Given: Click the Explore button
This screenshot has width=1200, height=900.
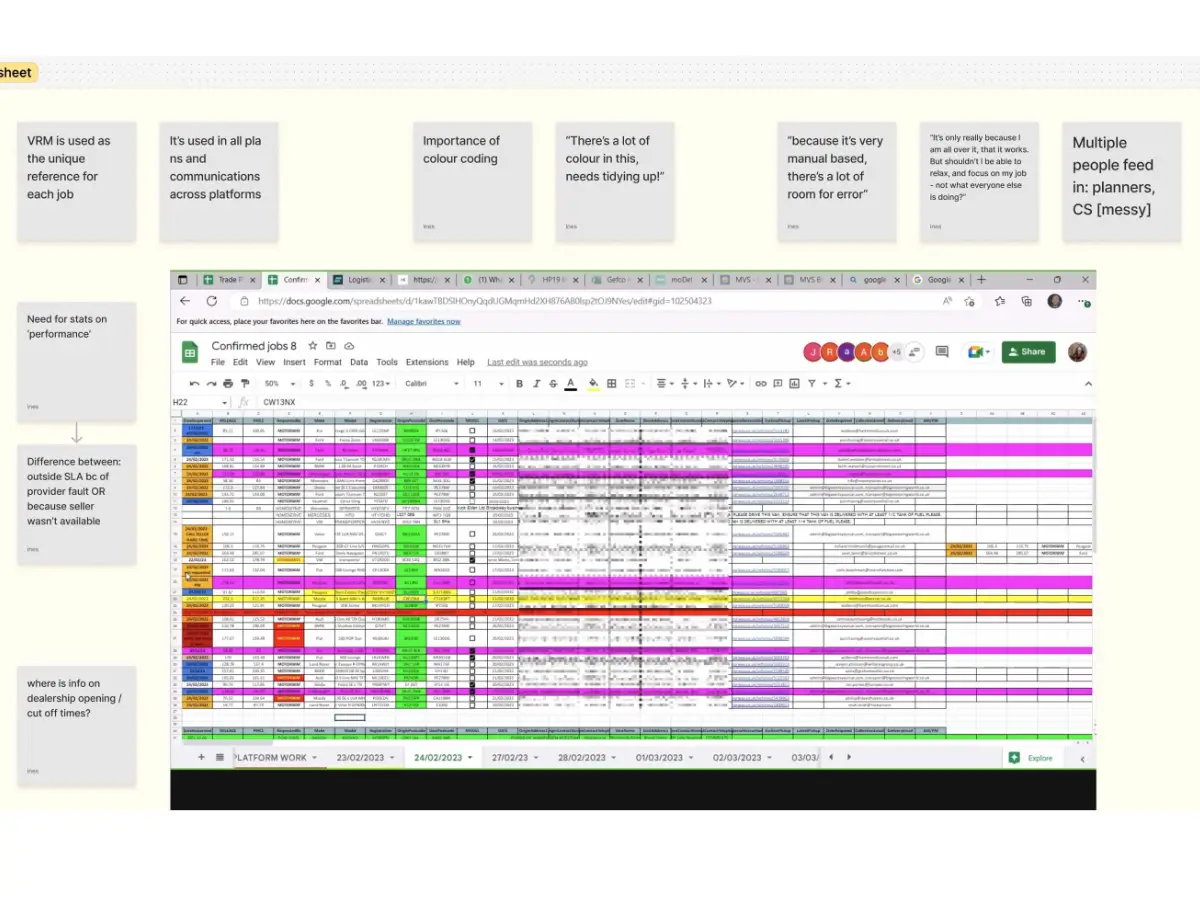Looking at the screenshot, I should (1033, 758).
